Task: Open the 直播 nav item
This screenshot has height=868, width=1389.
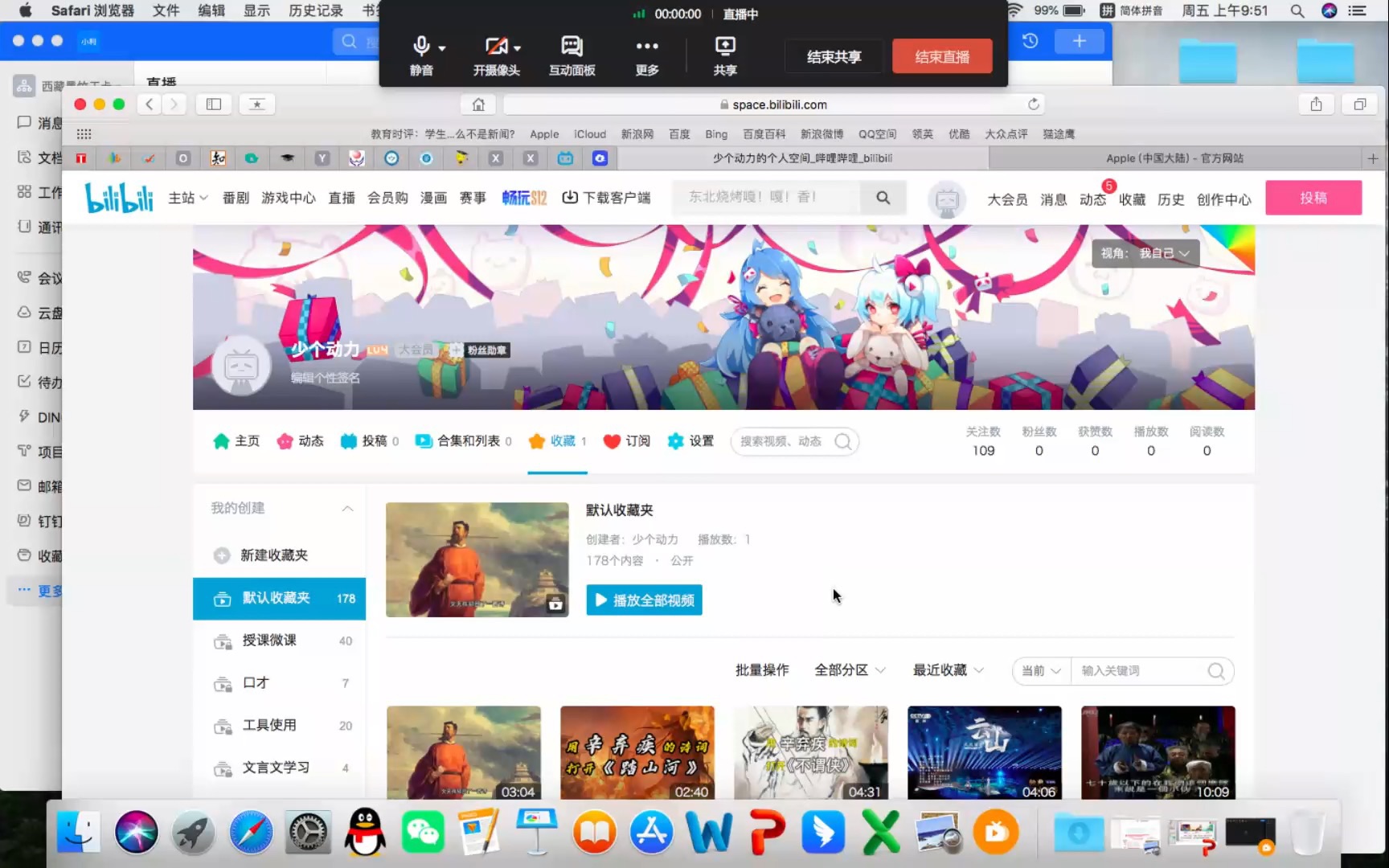Action: coord(342,198)
